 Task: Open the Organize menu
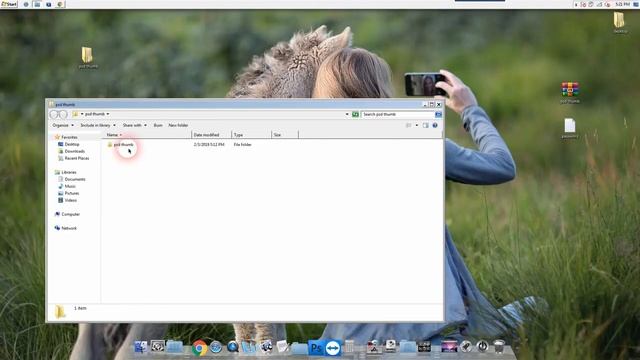[63, 125]
